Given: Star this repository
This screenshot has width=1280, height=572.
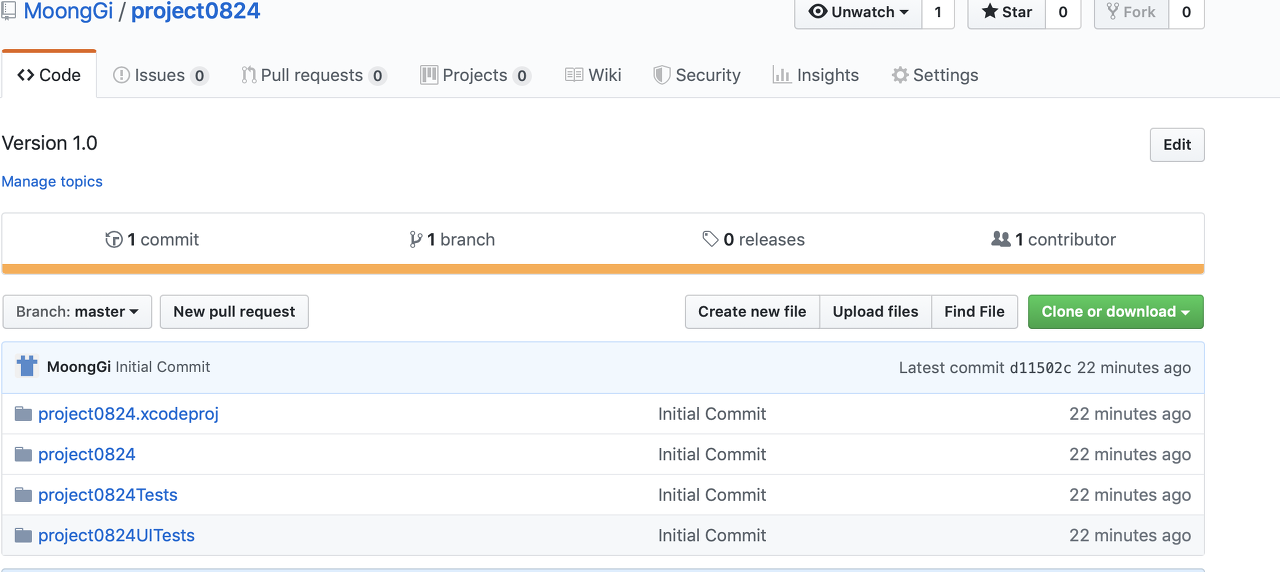Looking at the screenshot, I should (1007, 12).
